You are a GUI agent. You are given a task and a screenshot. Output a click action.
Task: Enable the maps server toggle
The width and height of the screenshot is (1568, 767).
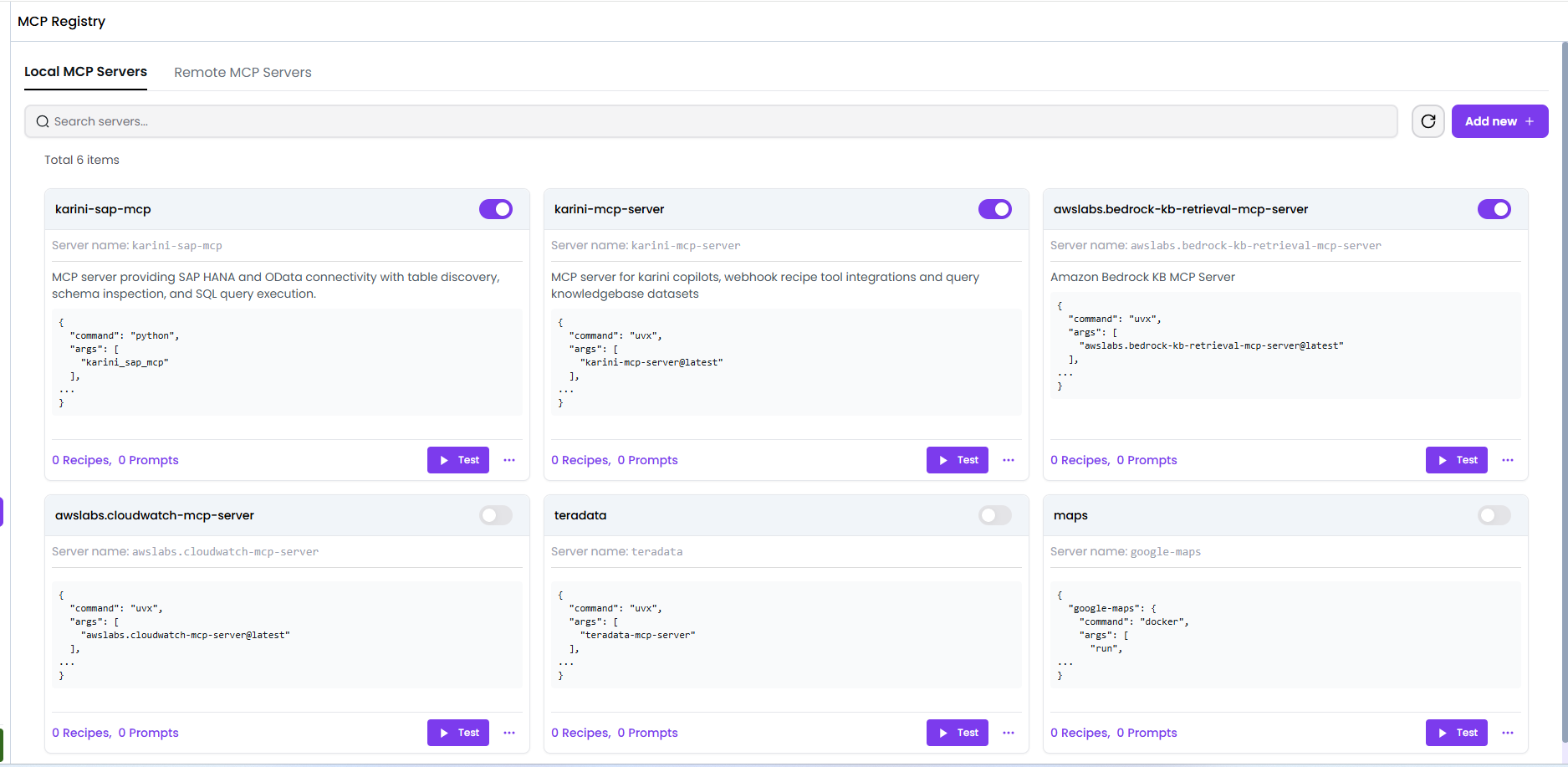1494,515
